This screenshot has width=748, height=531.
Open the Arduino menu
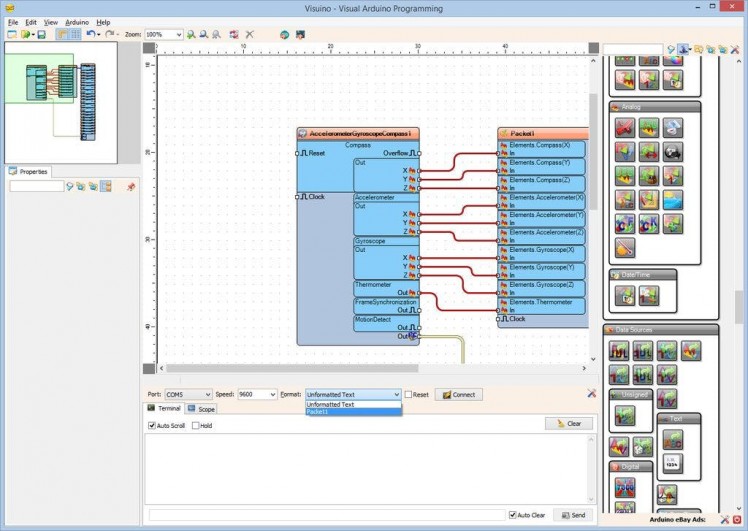(x=77, y=21)
